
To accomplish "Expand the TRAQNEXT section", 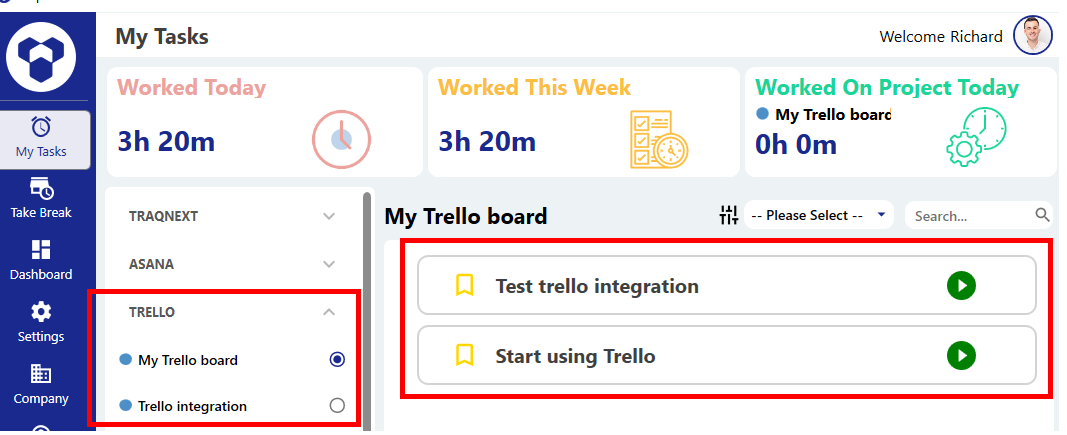I will click(x=329, y=215).
